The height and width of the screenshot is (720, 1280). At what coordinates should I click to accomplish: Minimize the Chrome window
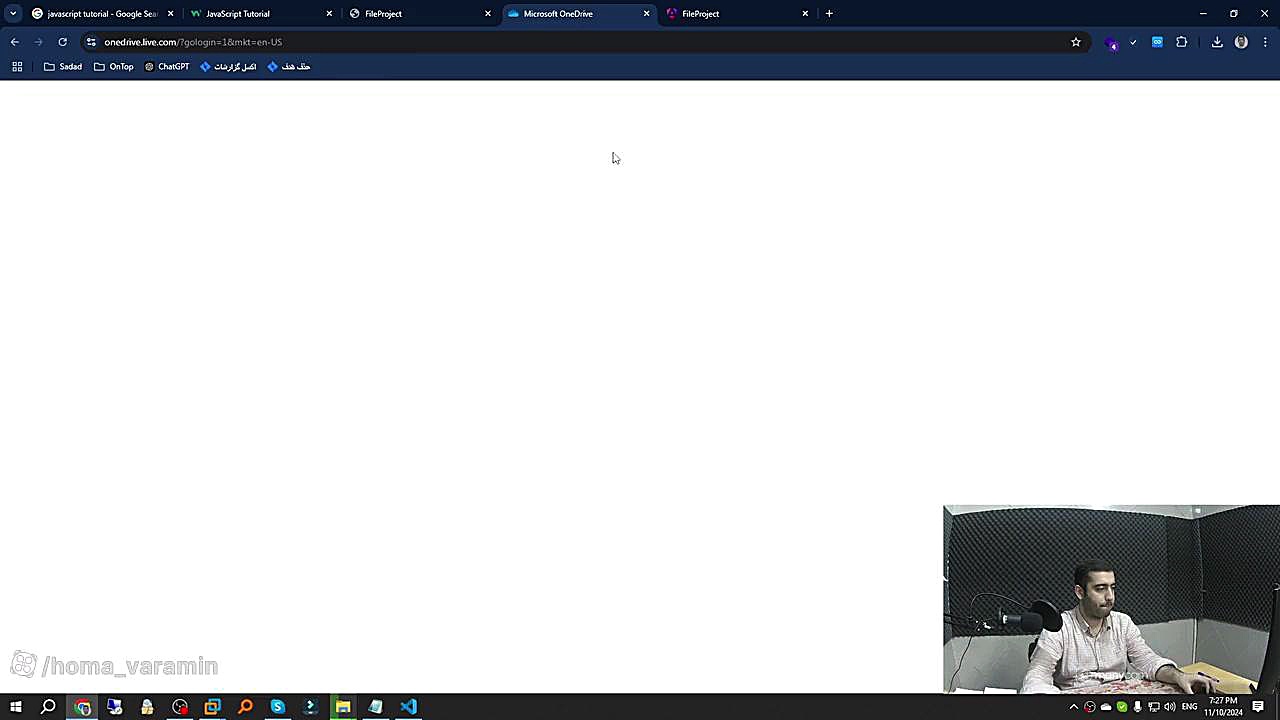1203,14
